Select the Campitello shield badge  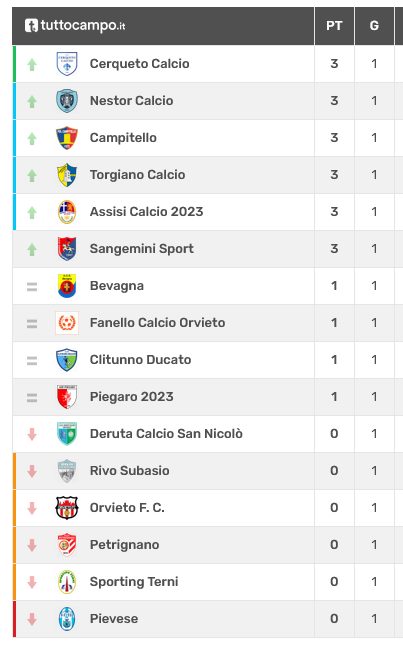[x=67, y=138]
